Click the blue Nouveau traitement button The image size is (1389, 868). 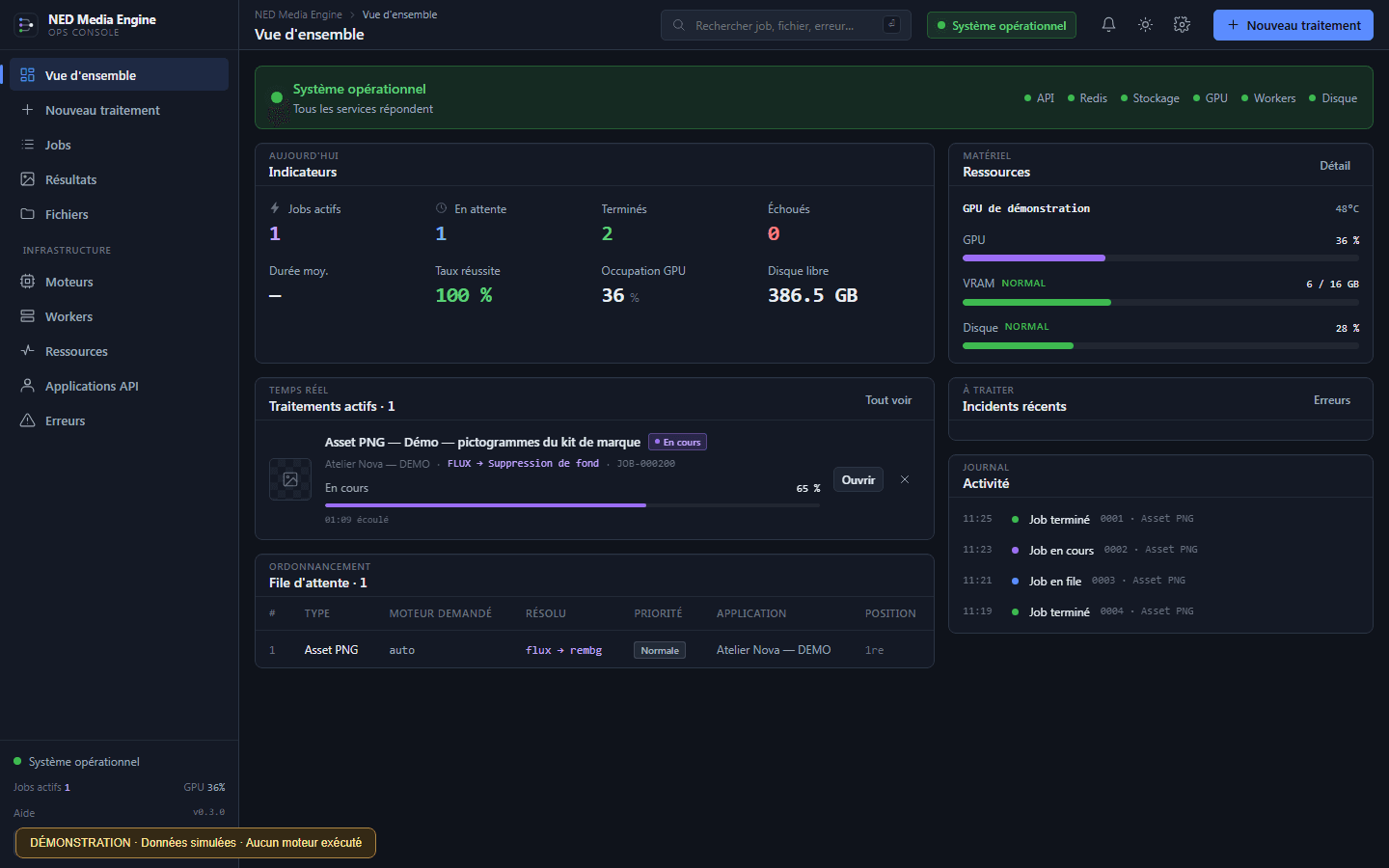pos(1294,25)
